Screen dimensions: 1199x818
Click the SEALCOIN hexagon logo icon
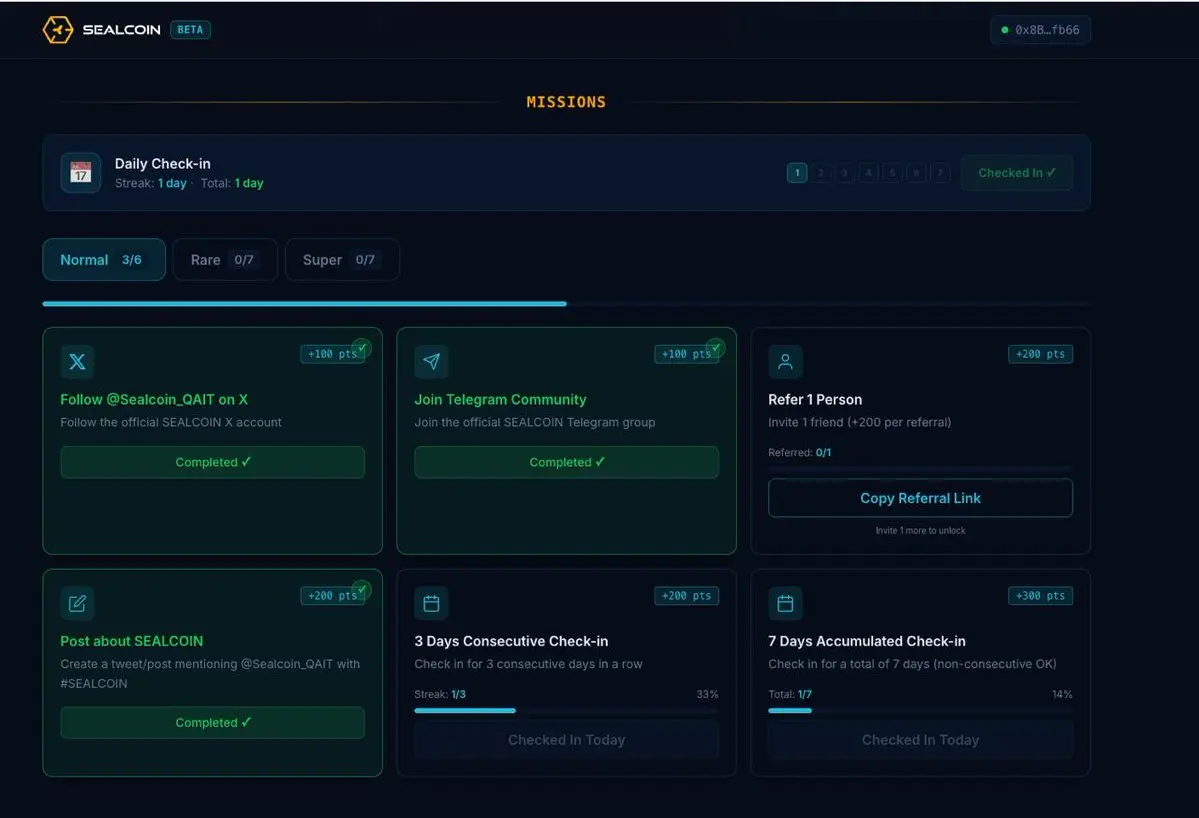(x=57, y=30)
